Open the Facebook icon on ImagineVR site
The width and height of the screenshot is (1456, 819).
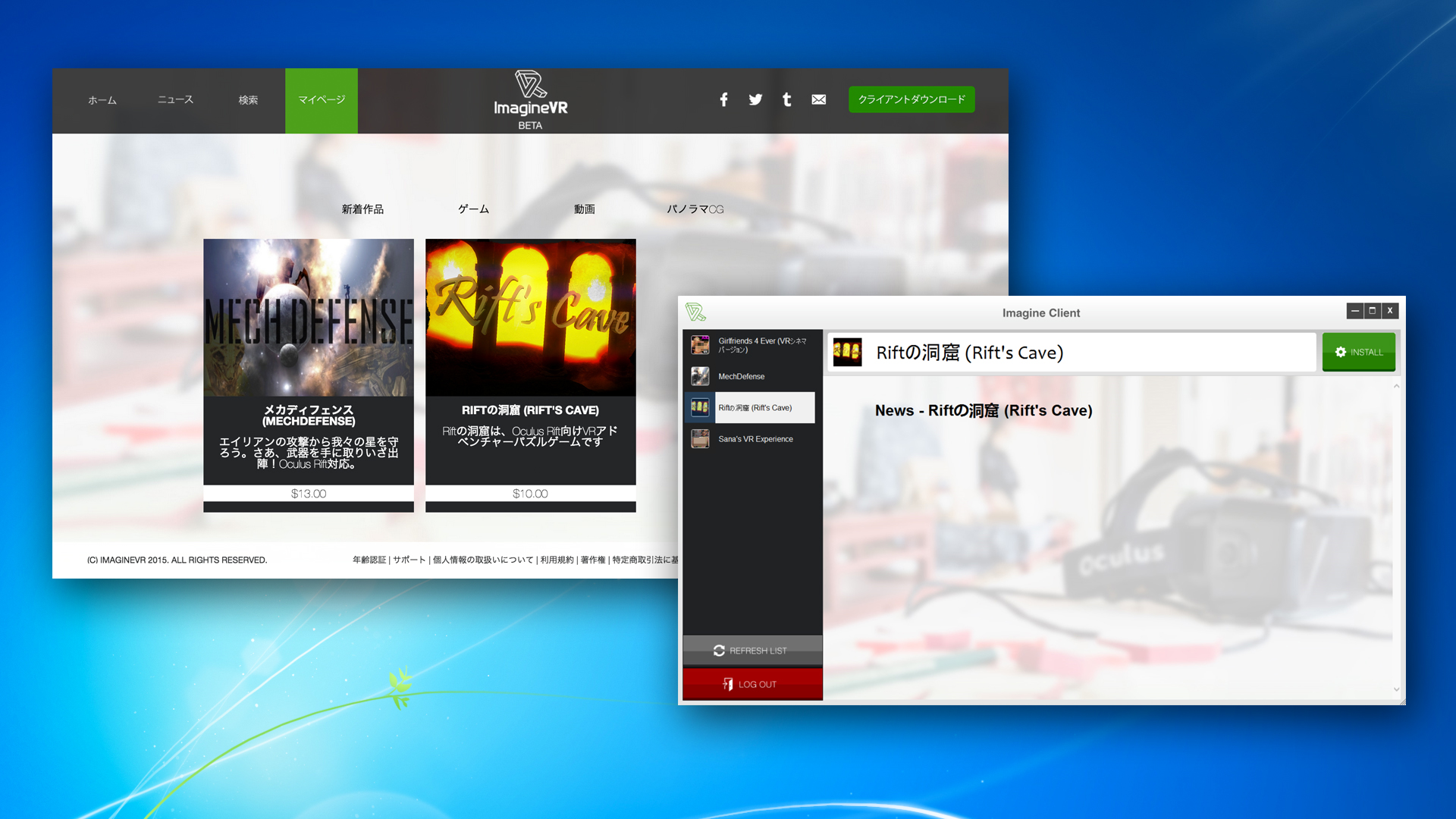723,99
